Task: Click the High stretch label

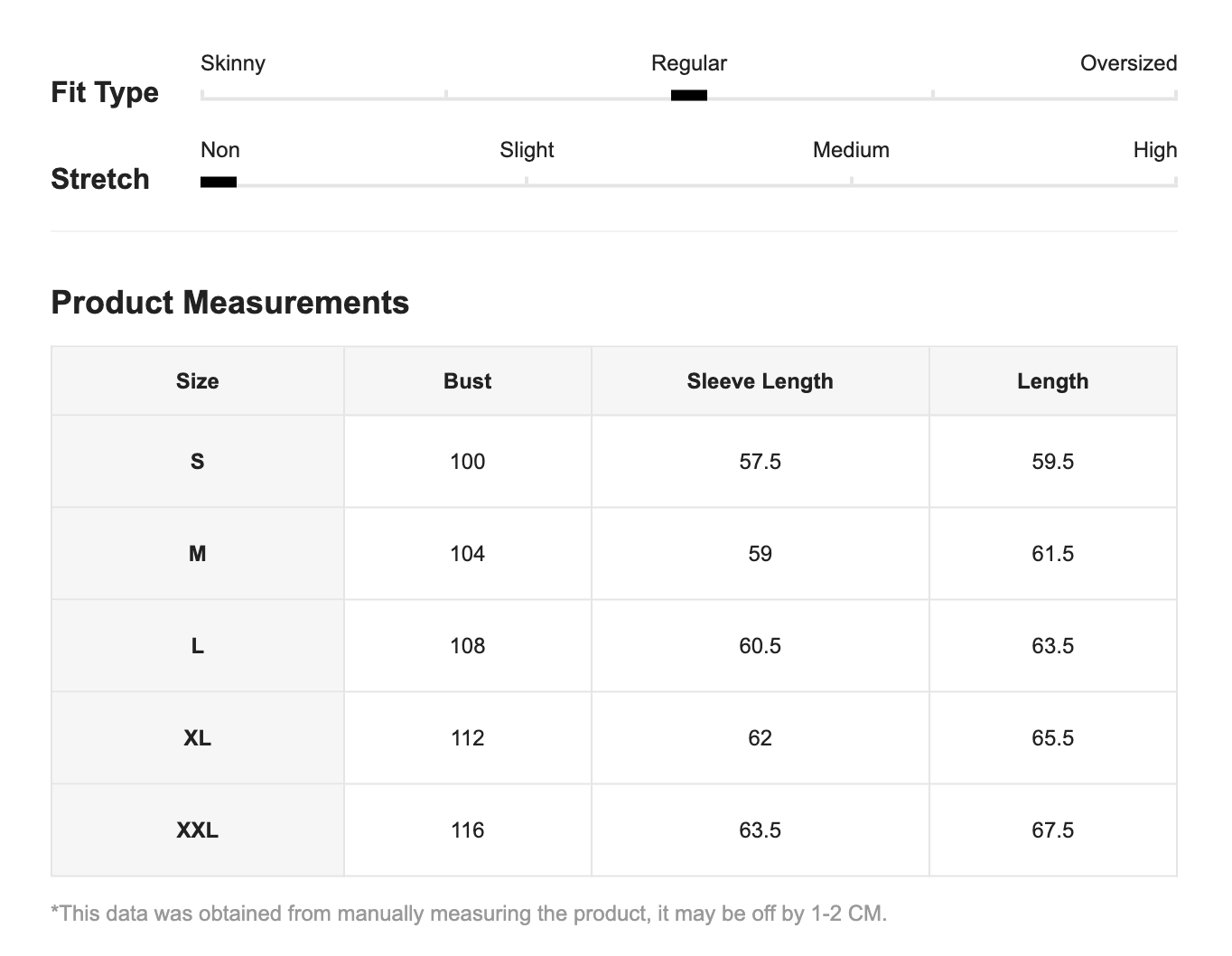Action: (x=1155, y=150)
